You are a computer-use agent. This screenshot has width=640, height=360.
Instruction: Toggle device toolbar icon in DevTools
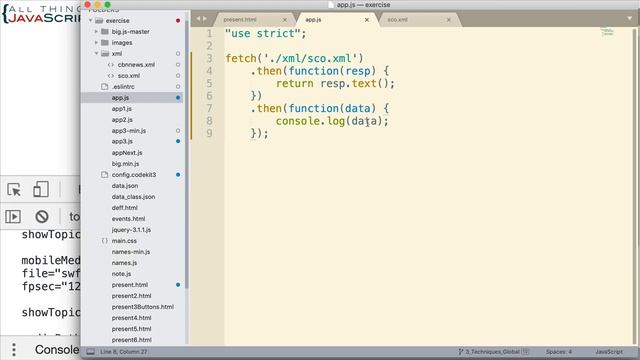tap(41, 189)
